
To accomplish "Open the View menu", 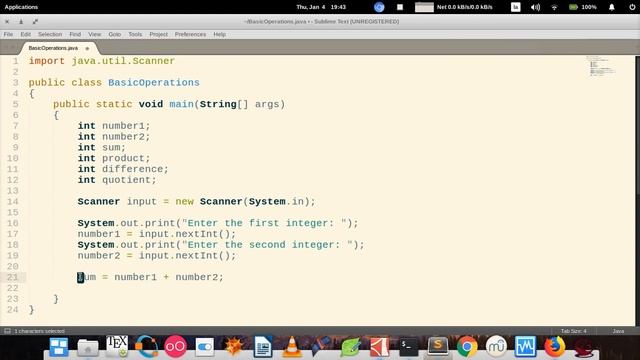I will pyautogui.click(x=94, y=34).
